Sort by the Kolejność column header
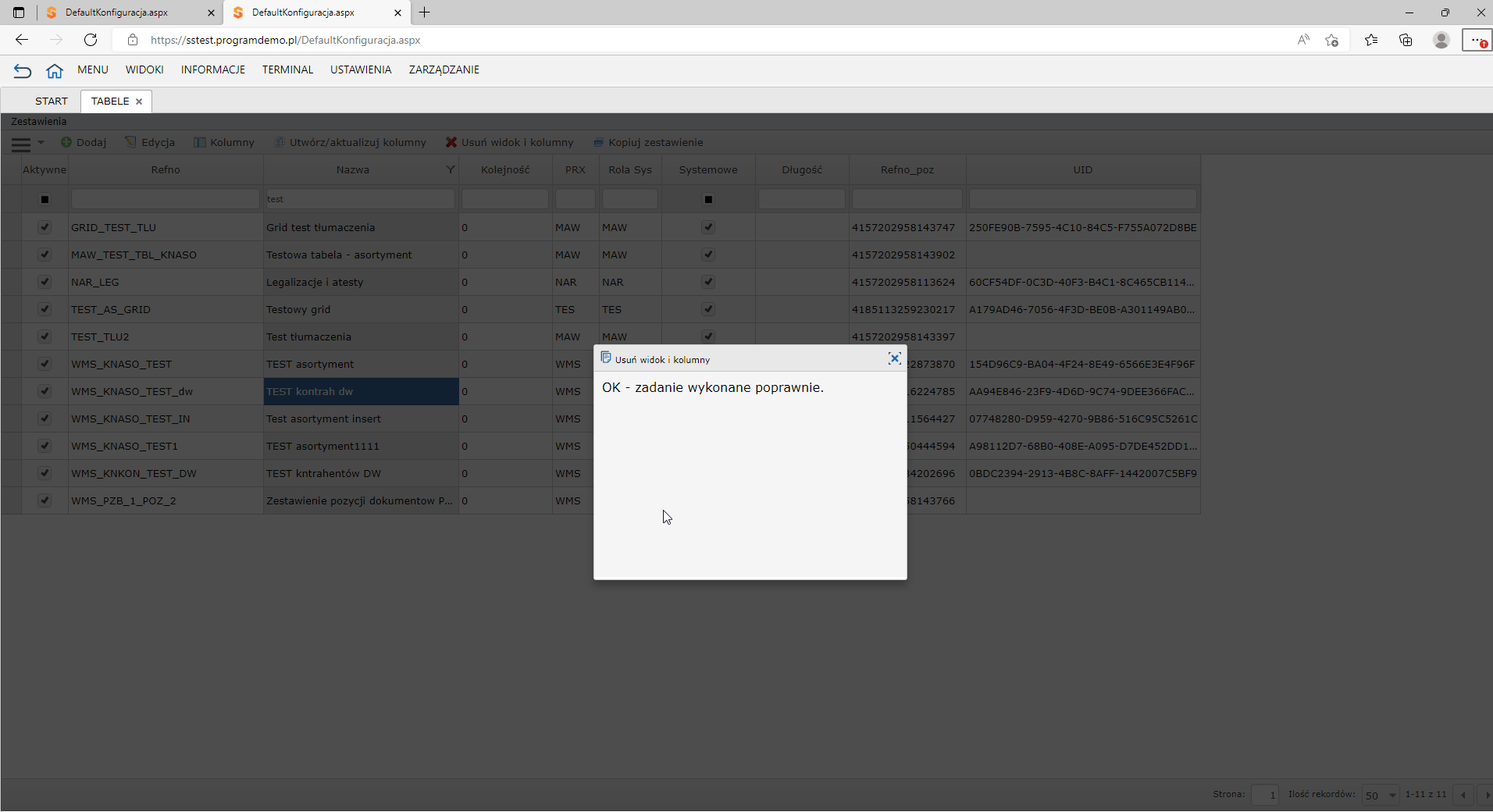 (x=505, y=169)
